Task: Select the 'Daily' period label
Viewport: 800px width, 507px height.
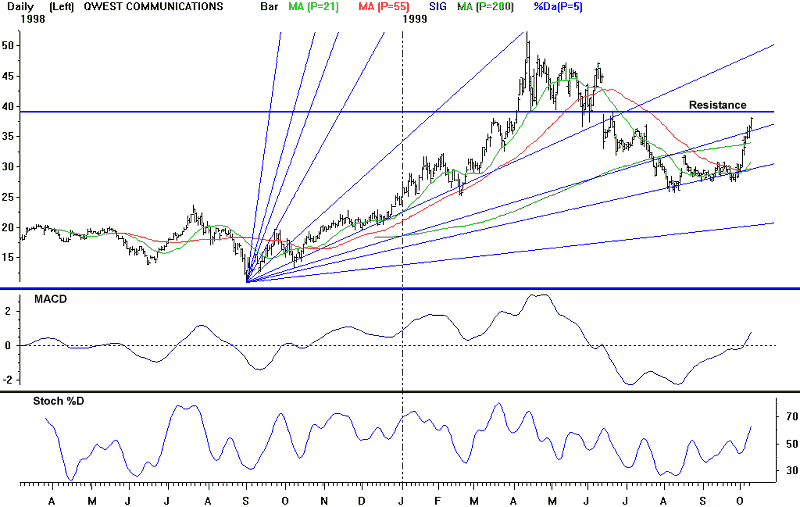Action: pyautogui.click(x=20, y=7)
